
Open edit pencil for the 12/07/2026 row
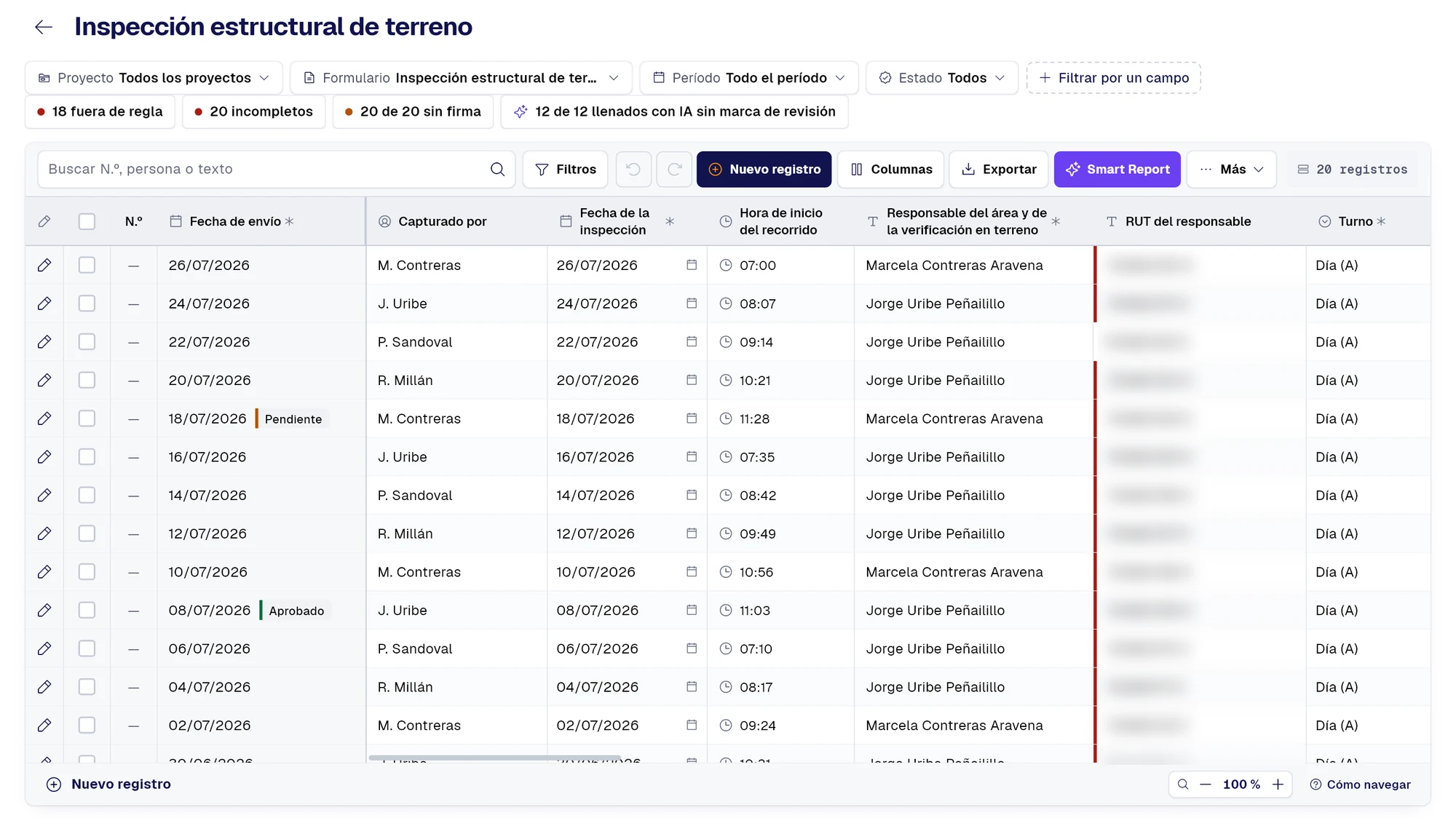pos(44,533)
